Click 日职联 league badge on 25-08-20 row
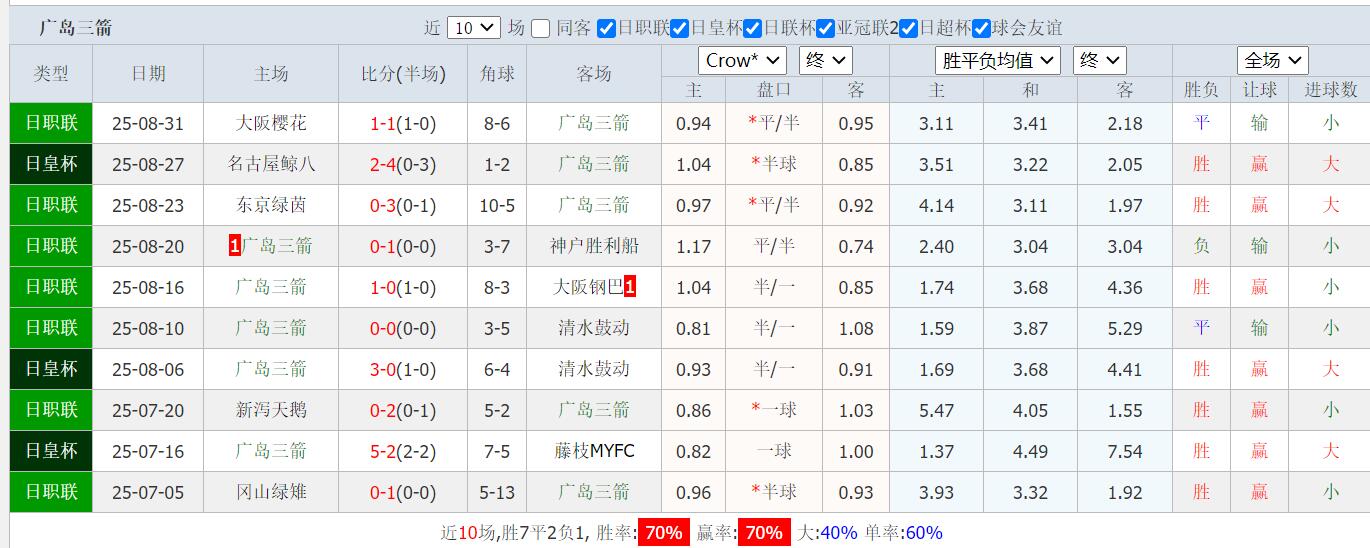1370x548 pixels. (x=51, y=246)
